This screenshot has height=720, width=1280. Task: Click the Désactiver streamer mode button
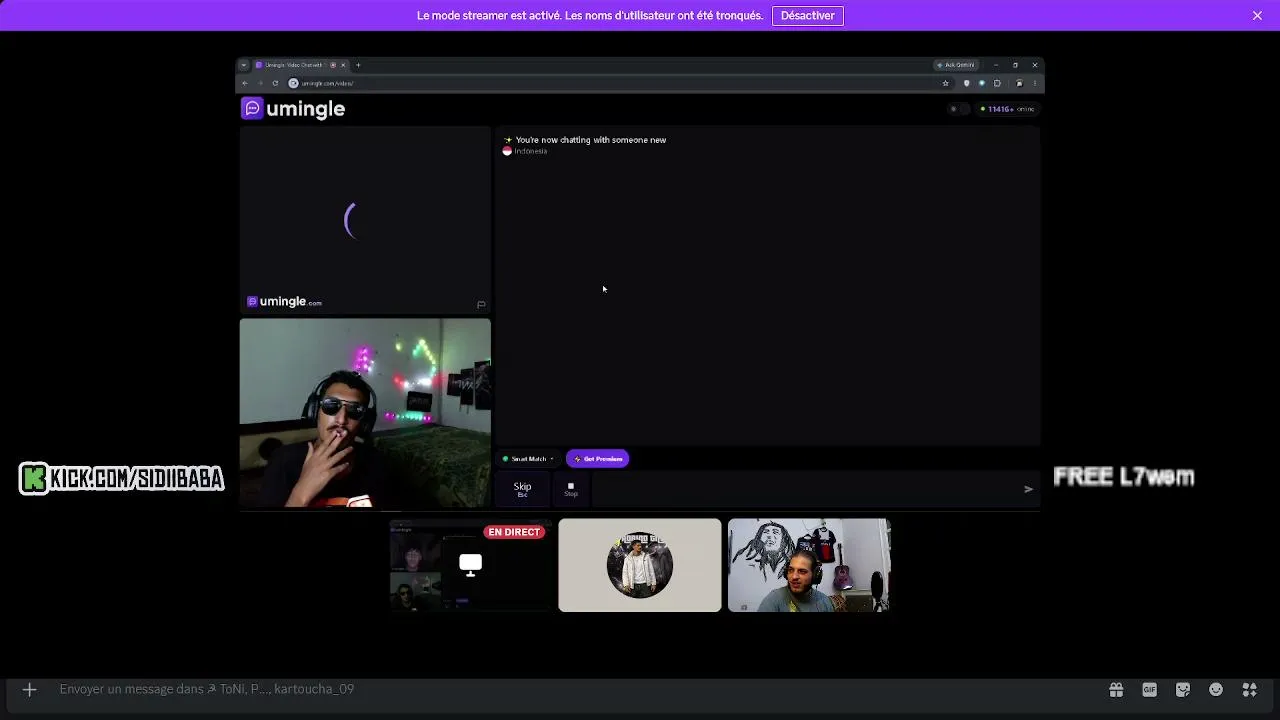[x=807, y=16]
